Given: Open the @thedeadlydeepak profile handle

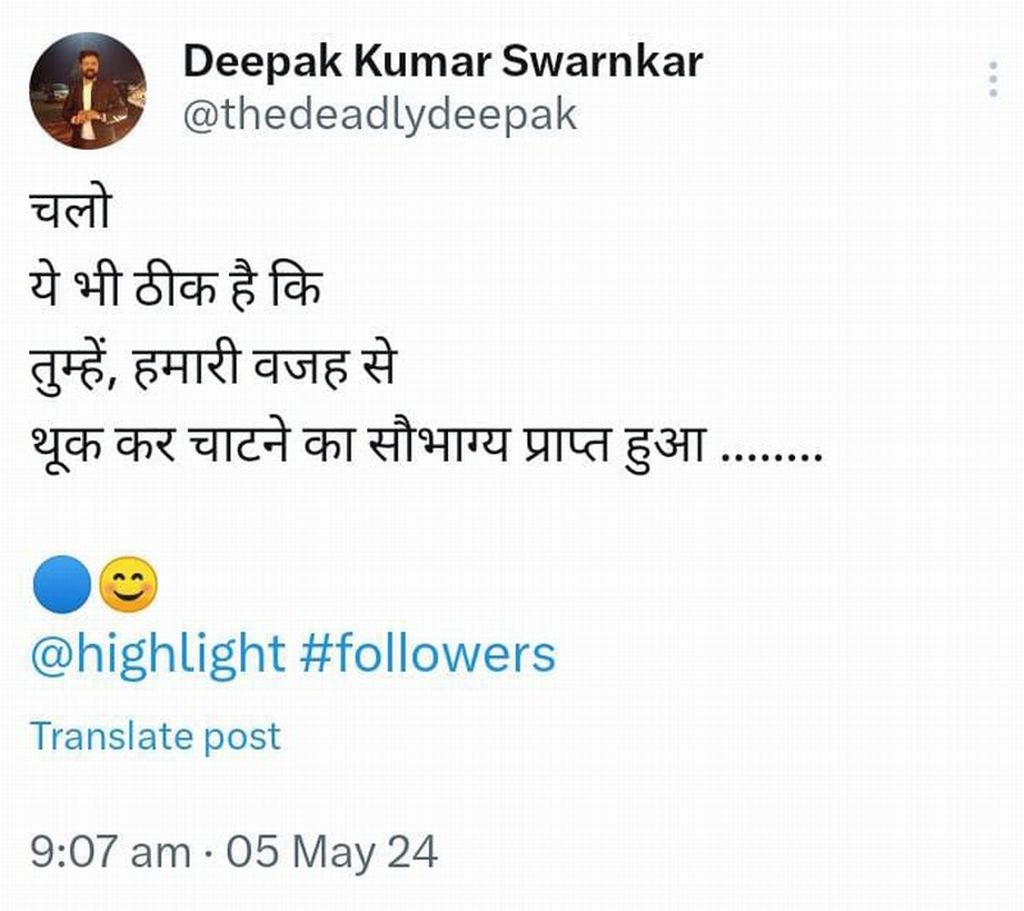Looking at the screenshot, I should click(x=383, y=113).
